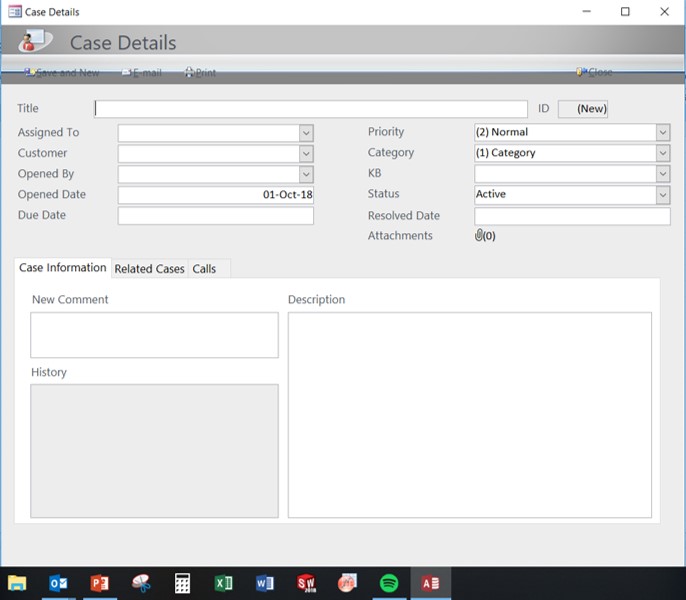Click the Print toolbar button
Image resolution: width=686 pixels, height=600 pixels.
[200, 73]
